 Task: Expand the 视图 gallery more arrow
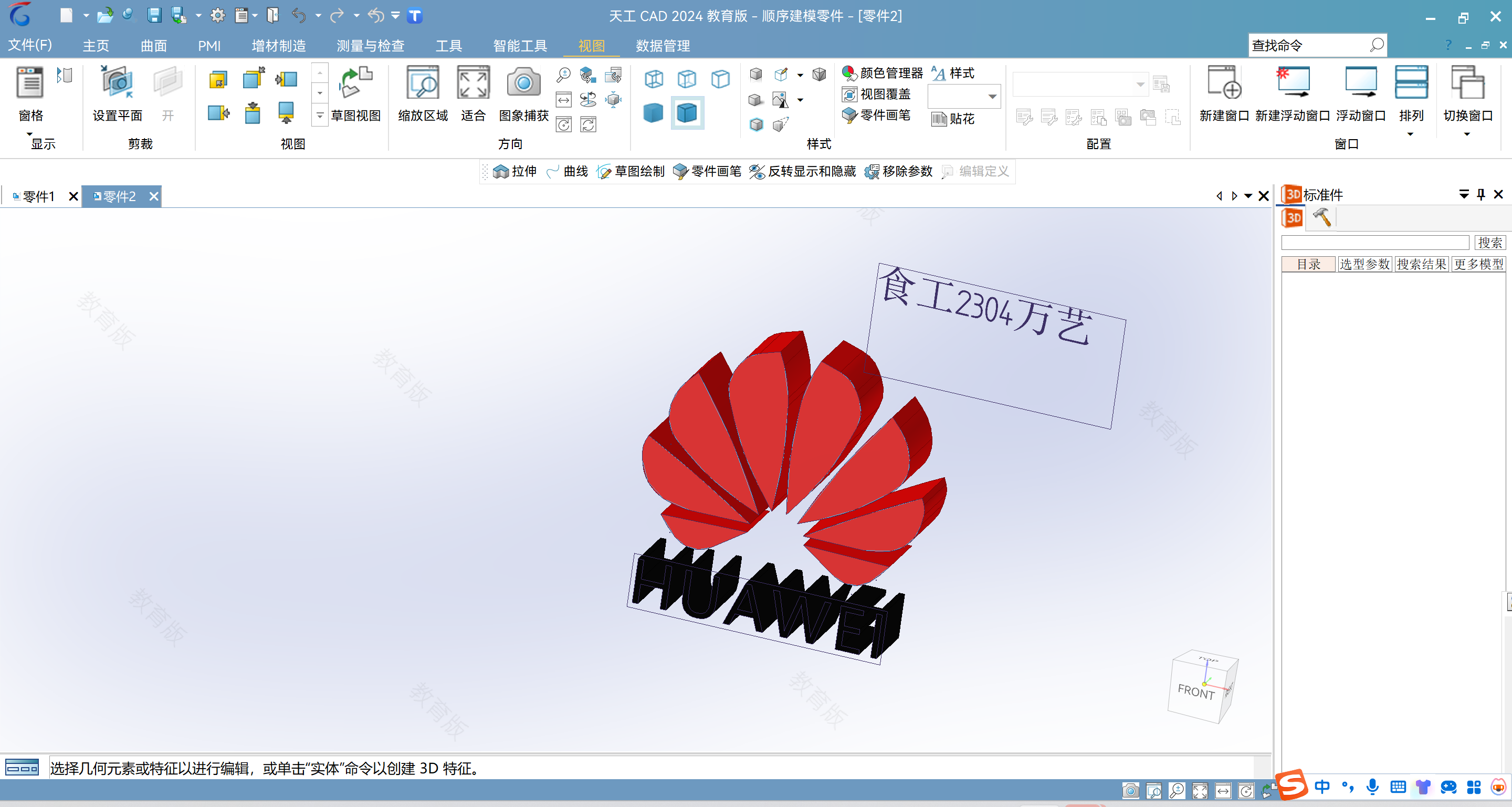pos(320,116)
